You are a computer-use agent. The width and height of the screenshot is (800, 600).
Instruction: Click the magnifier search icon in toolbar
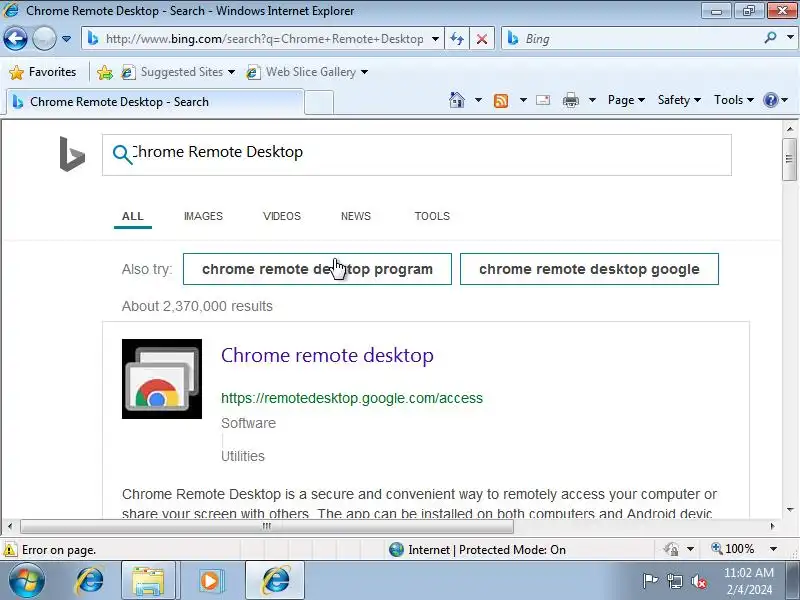pyautogui.click(x=770, y=38)
